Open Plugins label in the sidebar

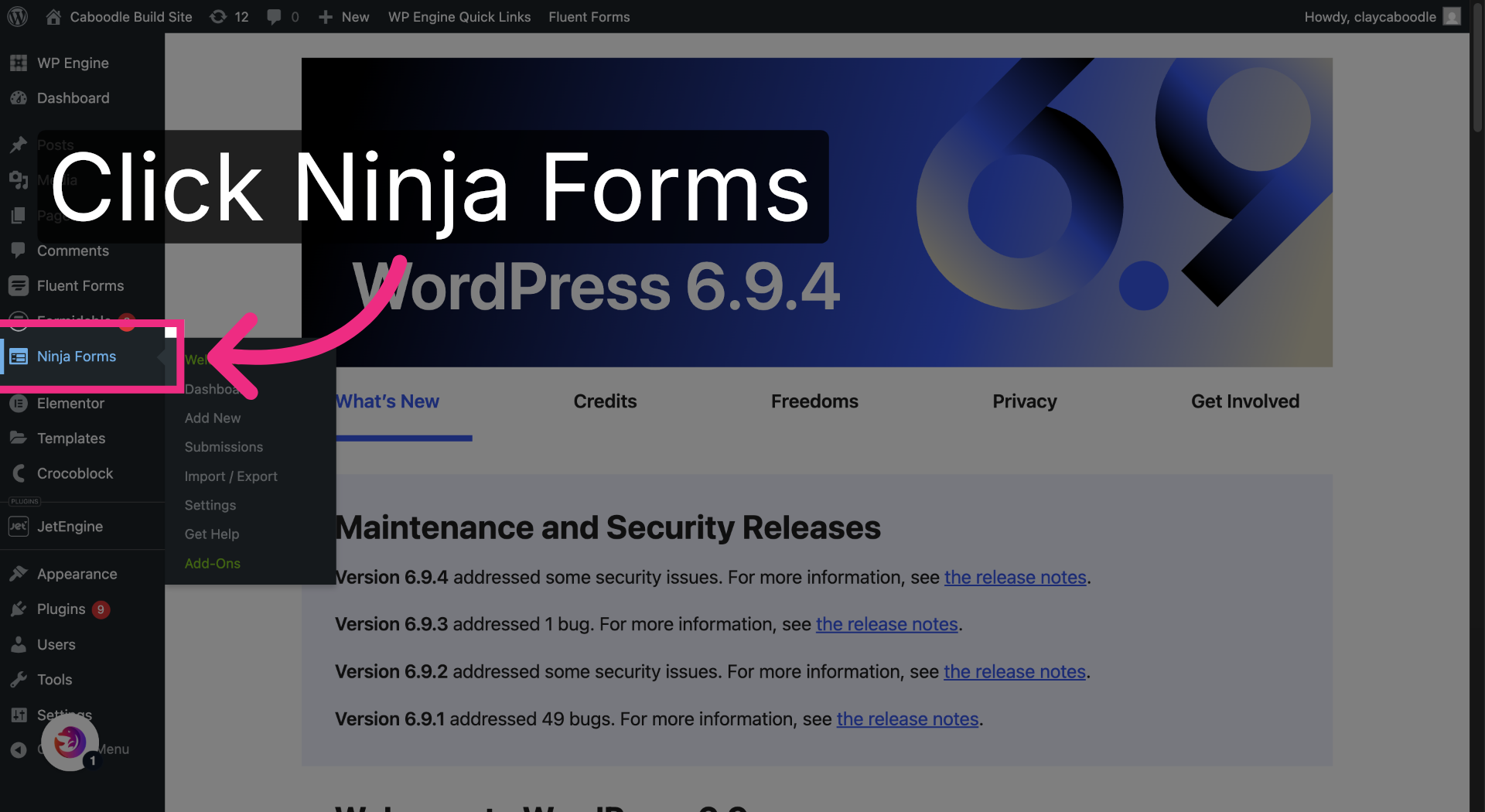(61, 609)
